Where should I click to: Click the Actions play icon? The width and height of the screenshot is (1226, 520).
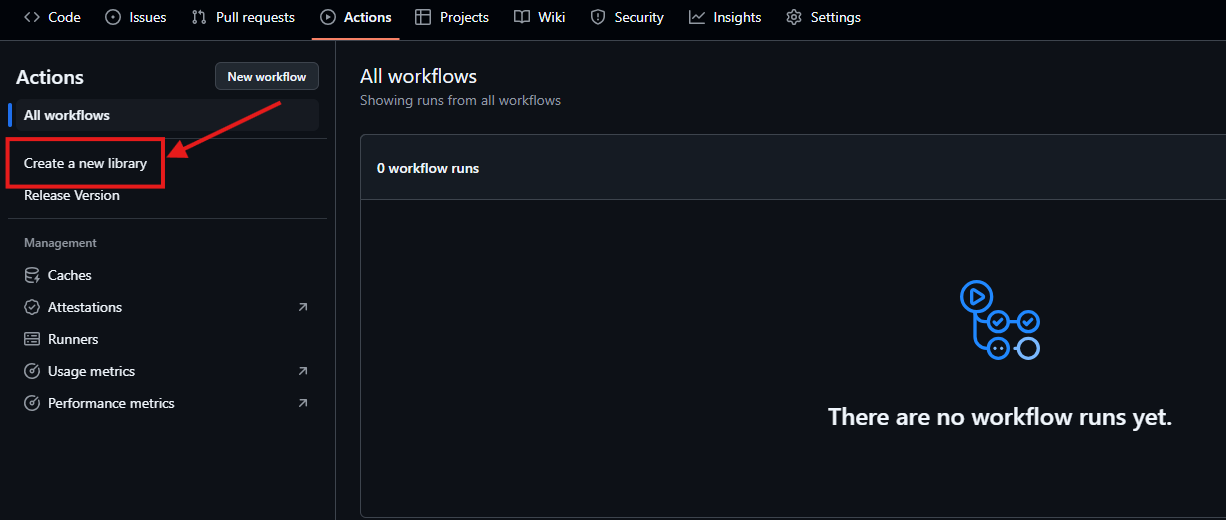[328, 17]
